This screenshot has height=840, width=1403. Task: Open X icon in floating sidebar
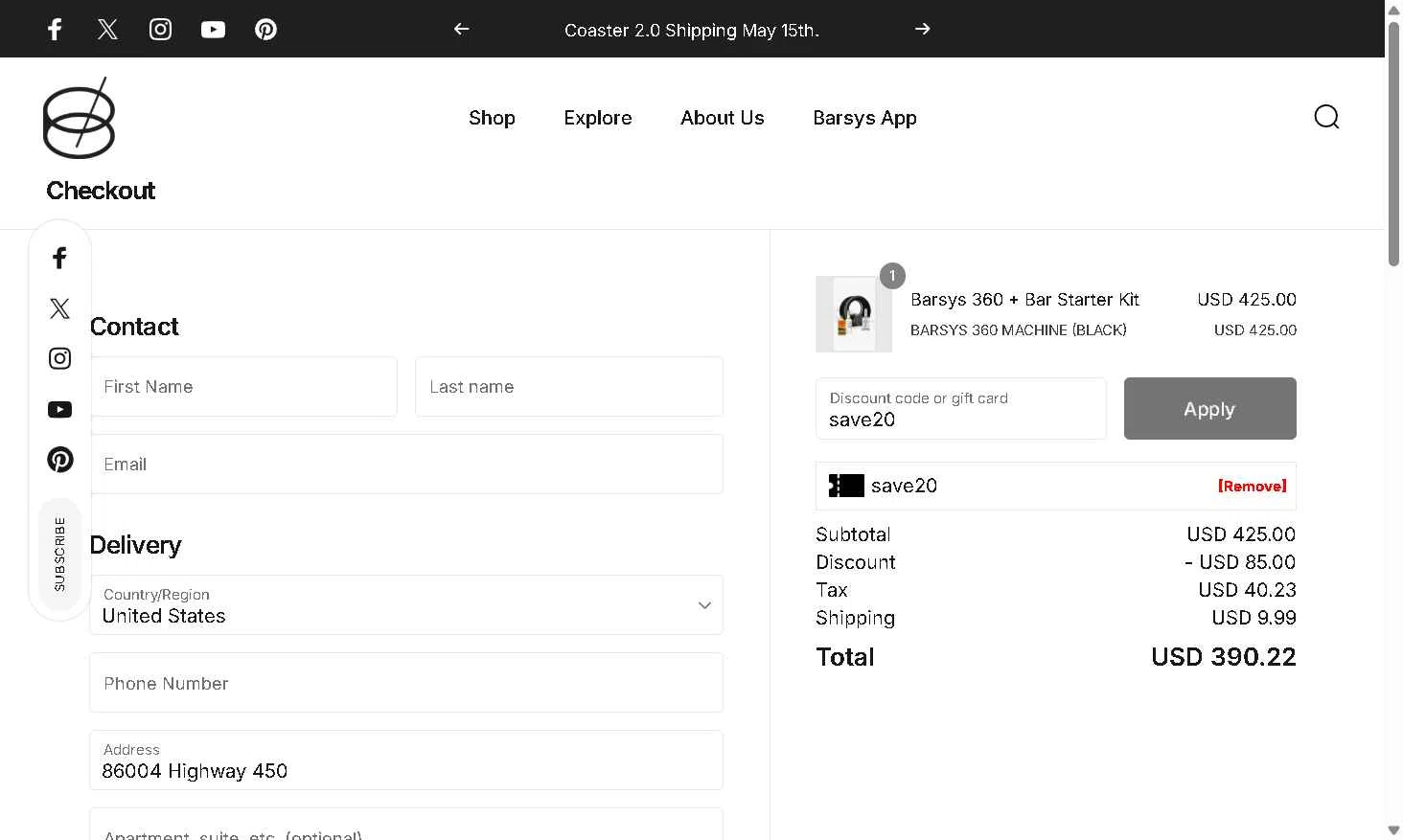tap(59, 308)
